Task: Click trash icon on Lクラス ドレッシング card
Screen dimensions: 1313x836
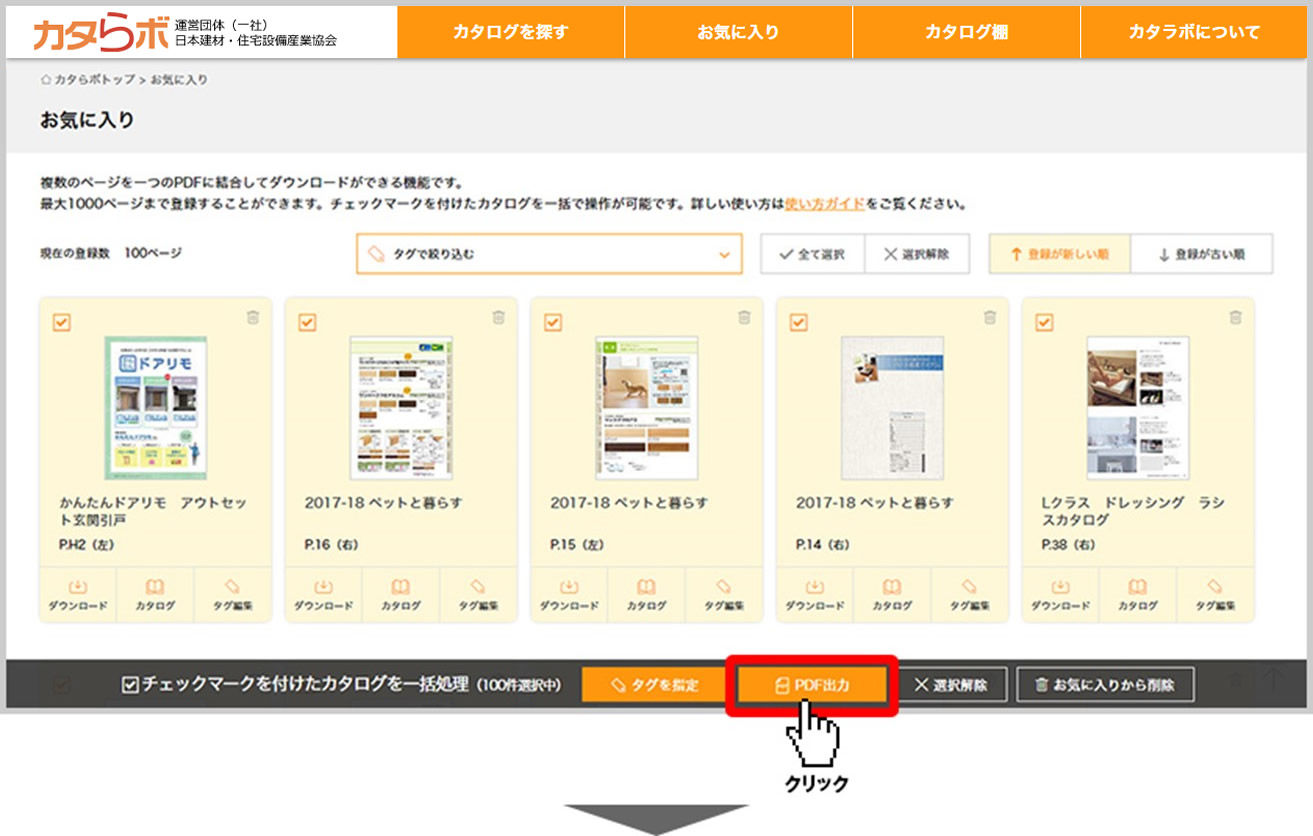Action: click(1235, 318)
